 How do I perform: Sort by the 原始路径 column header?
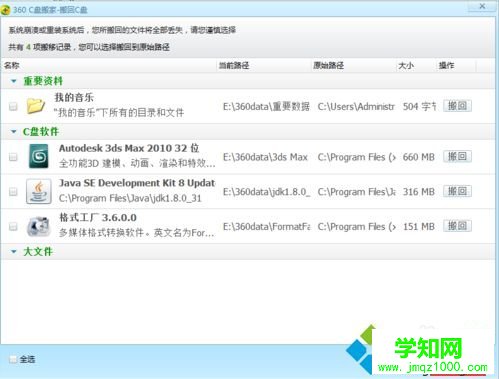point(354,65)
